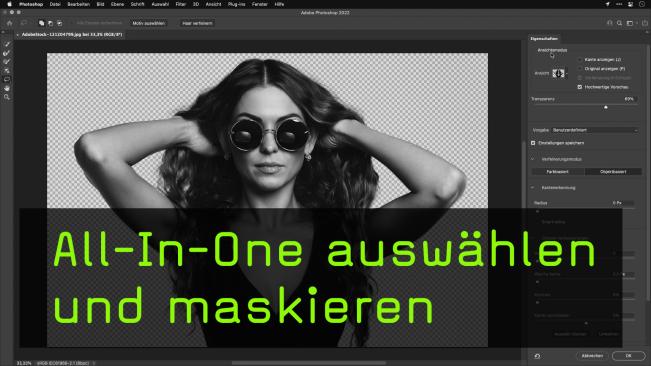Click Haar verfeinern button
This screenshot has width=651, height=366.
[x=197, y=23]
